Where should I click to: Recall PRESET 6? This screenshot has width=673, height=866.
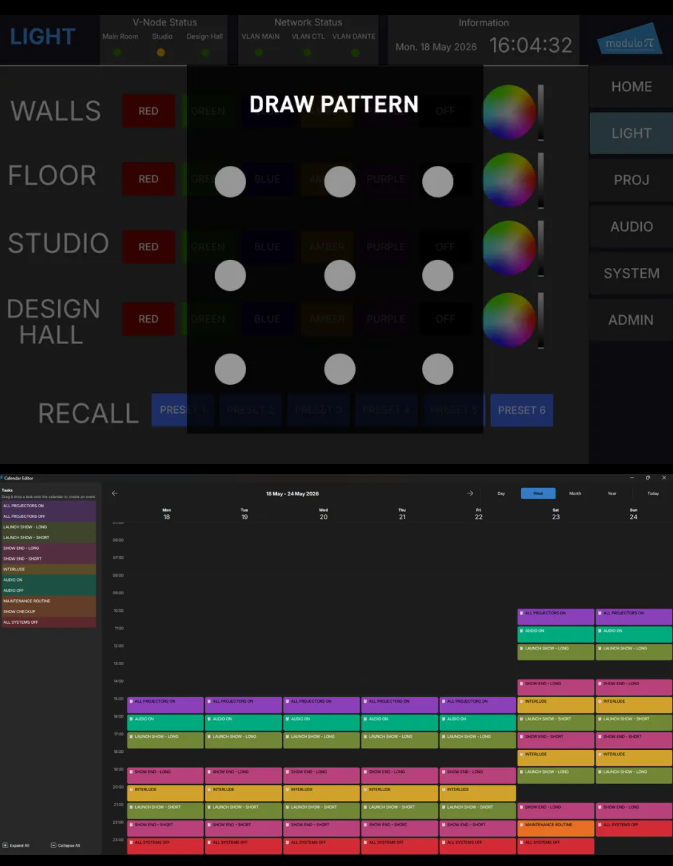522,410
